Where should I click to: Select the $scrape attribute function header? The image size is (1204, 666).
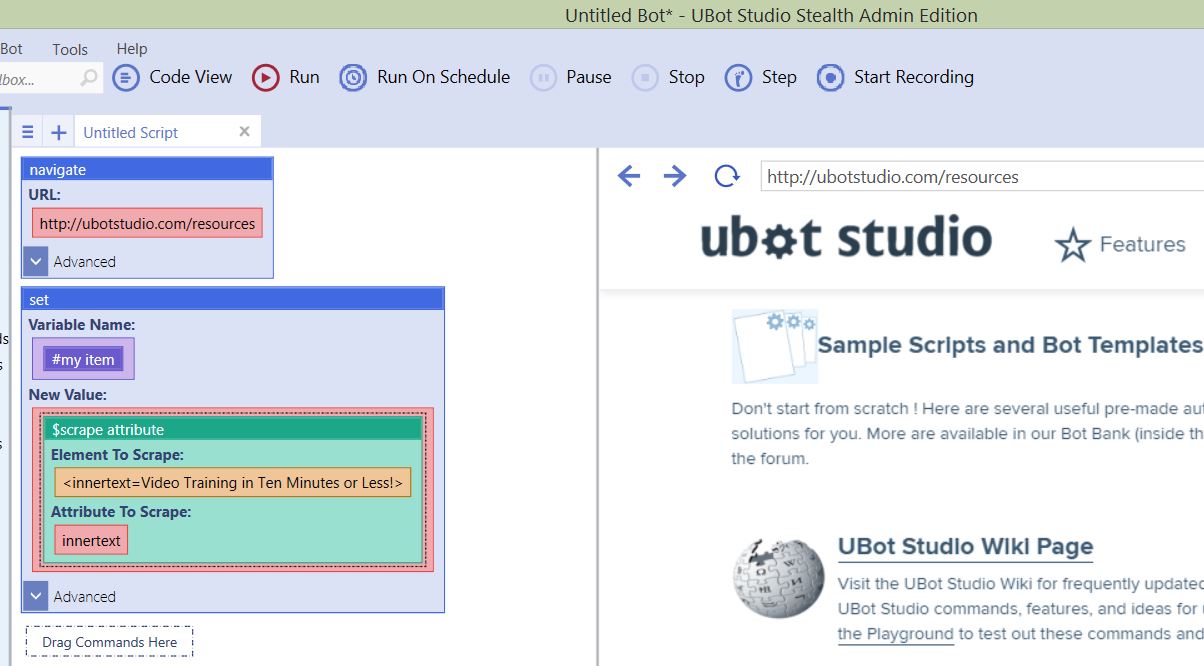click(x=233, y=429)
